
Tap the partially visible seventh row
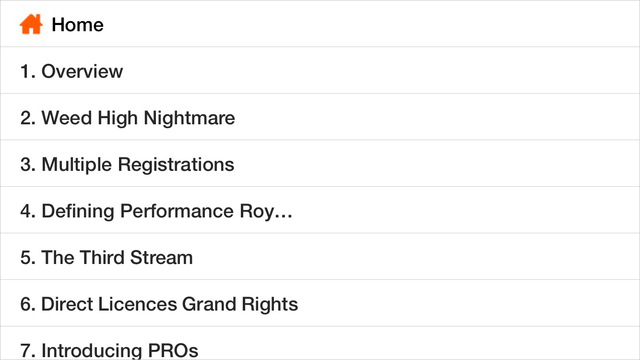tap(320, 343)
